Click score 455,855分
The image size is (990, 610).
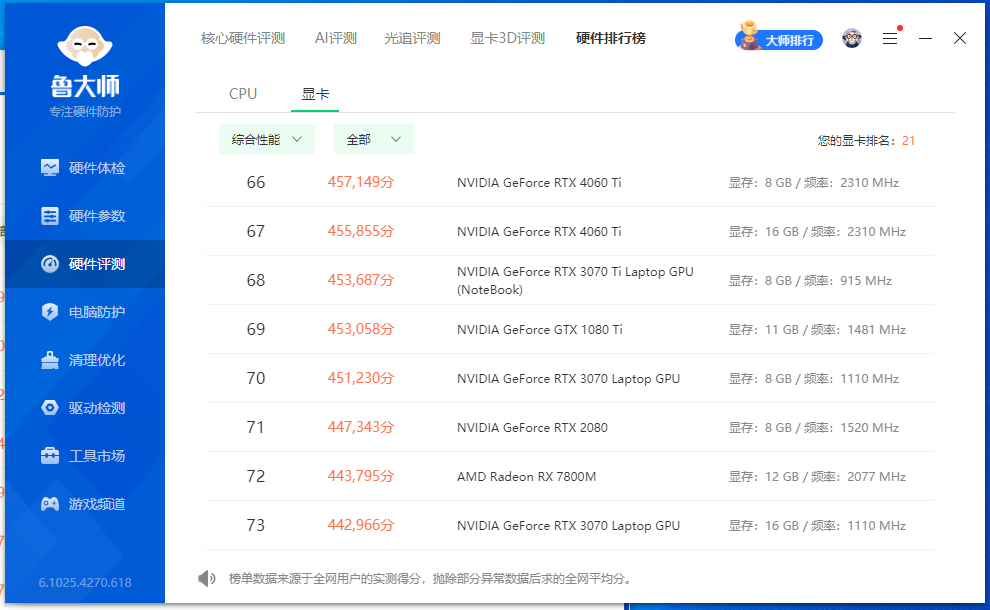point(361,232)
